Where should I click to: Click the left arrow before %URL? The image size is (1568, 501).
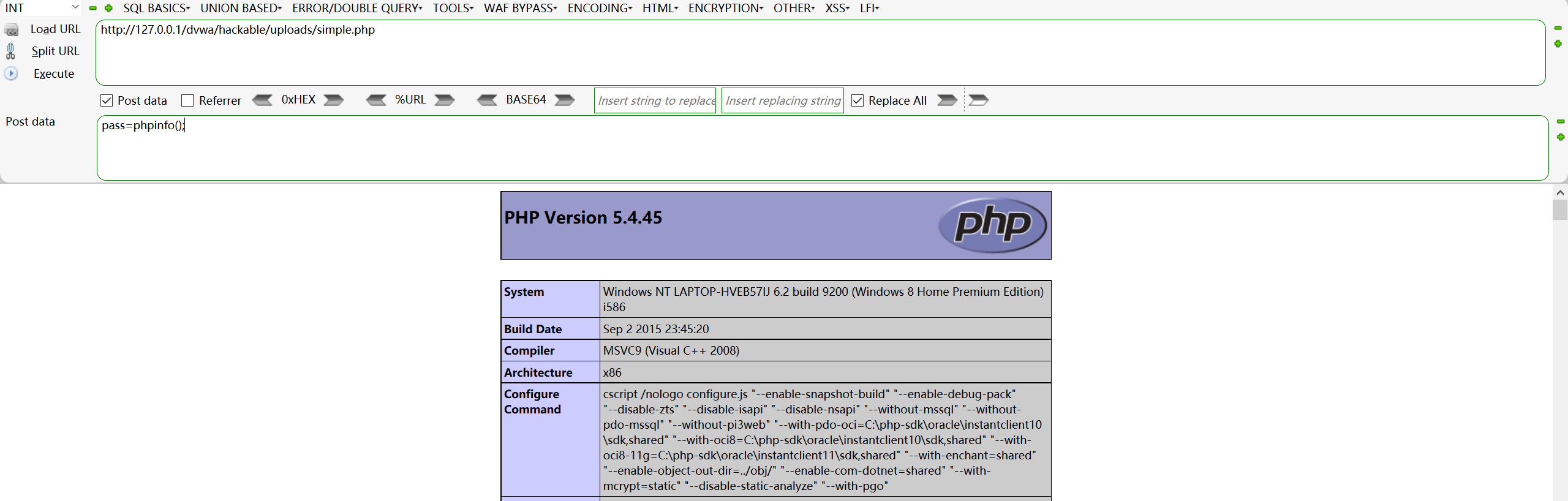pyautogui.click(x=376, y=100)
